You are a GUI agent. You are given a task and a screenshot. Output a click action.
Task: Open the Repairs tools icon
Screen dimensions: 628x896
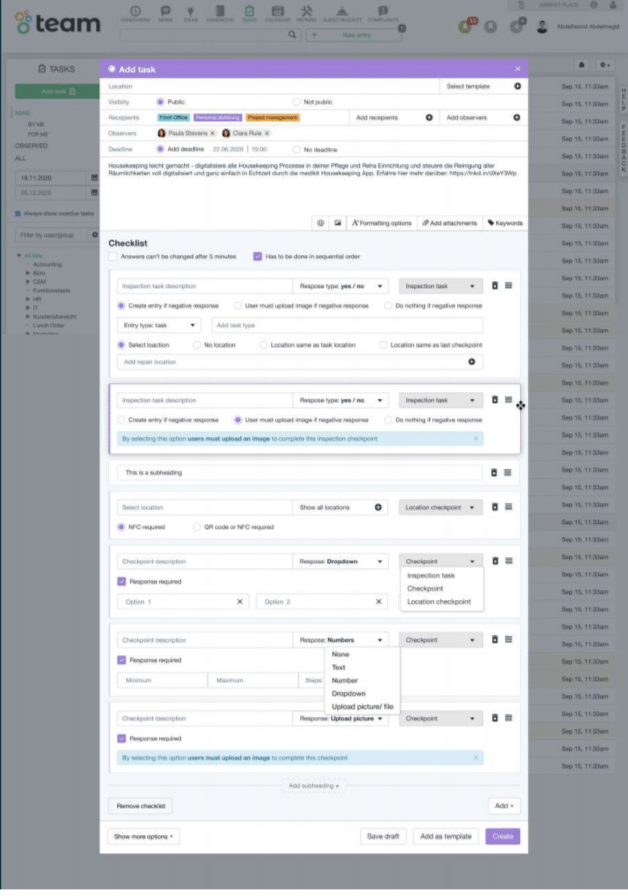click(x=307, y=14)
